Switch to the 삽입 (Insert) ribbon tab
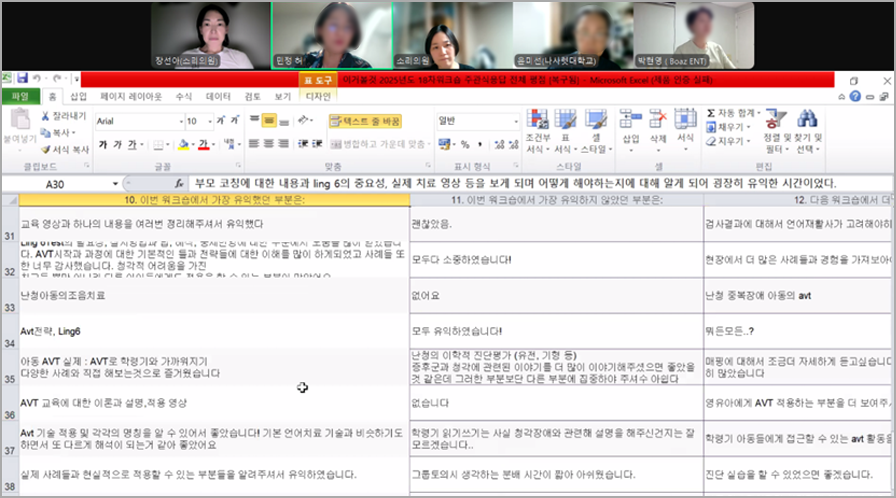Viewport: 896px width, 498px height. pyautogui.click(x=78, y=97)
